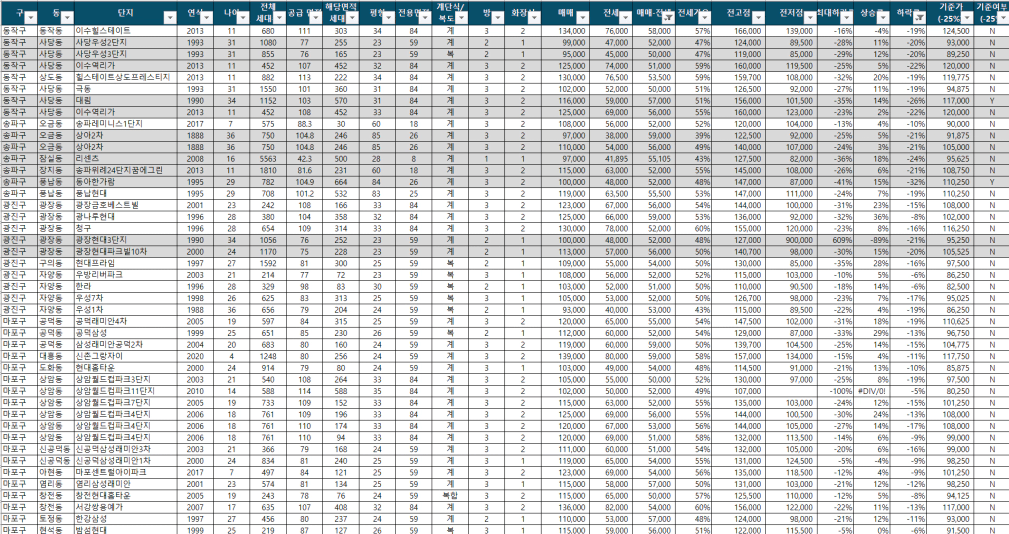Open the 기준가 (-25%) filter dropdown

[967, 18]
